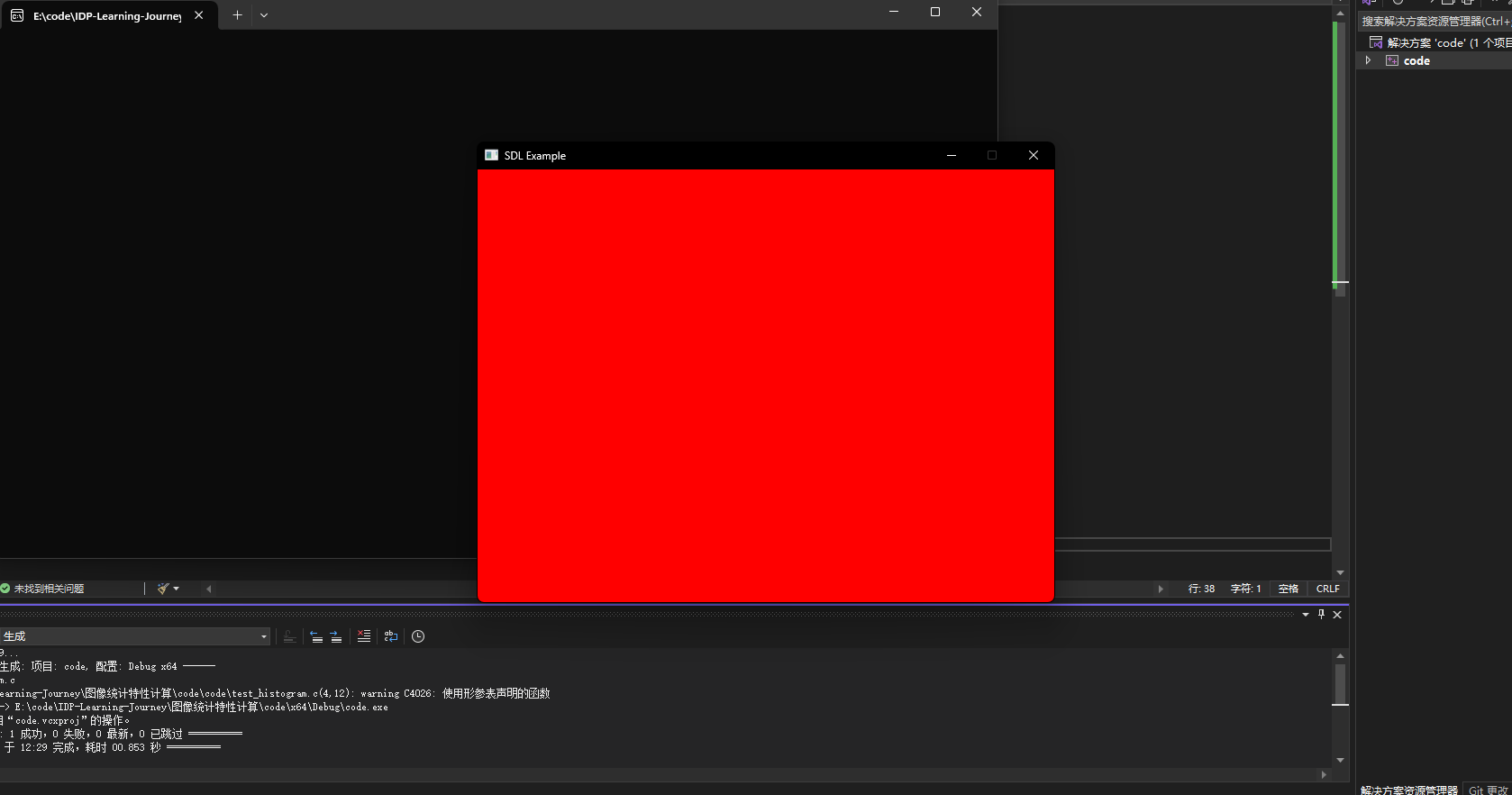Click the go to previous message icon
This screenshot has height=795, width=1512.
pyautogui.click(x=316, y=636)
